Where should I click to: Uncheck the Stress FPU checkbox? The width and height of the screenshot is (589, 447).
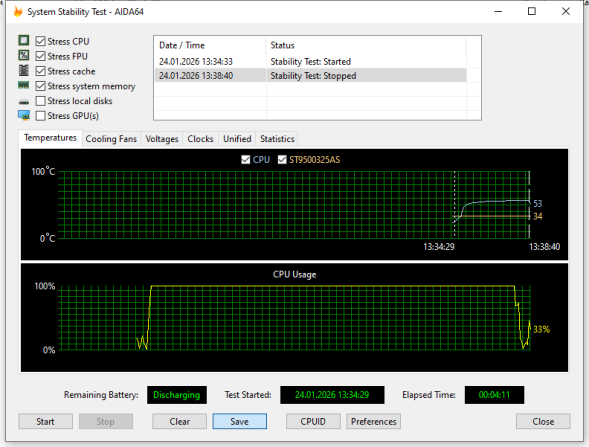pos(41,56)
